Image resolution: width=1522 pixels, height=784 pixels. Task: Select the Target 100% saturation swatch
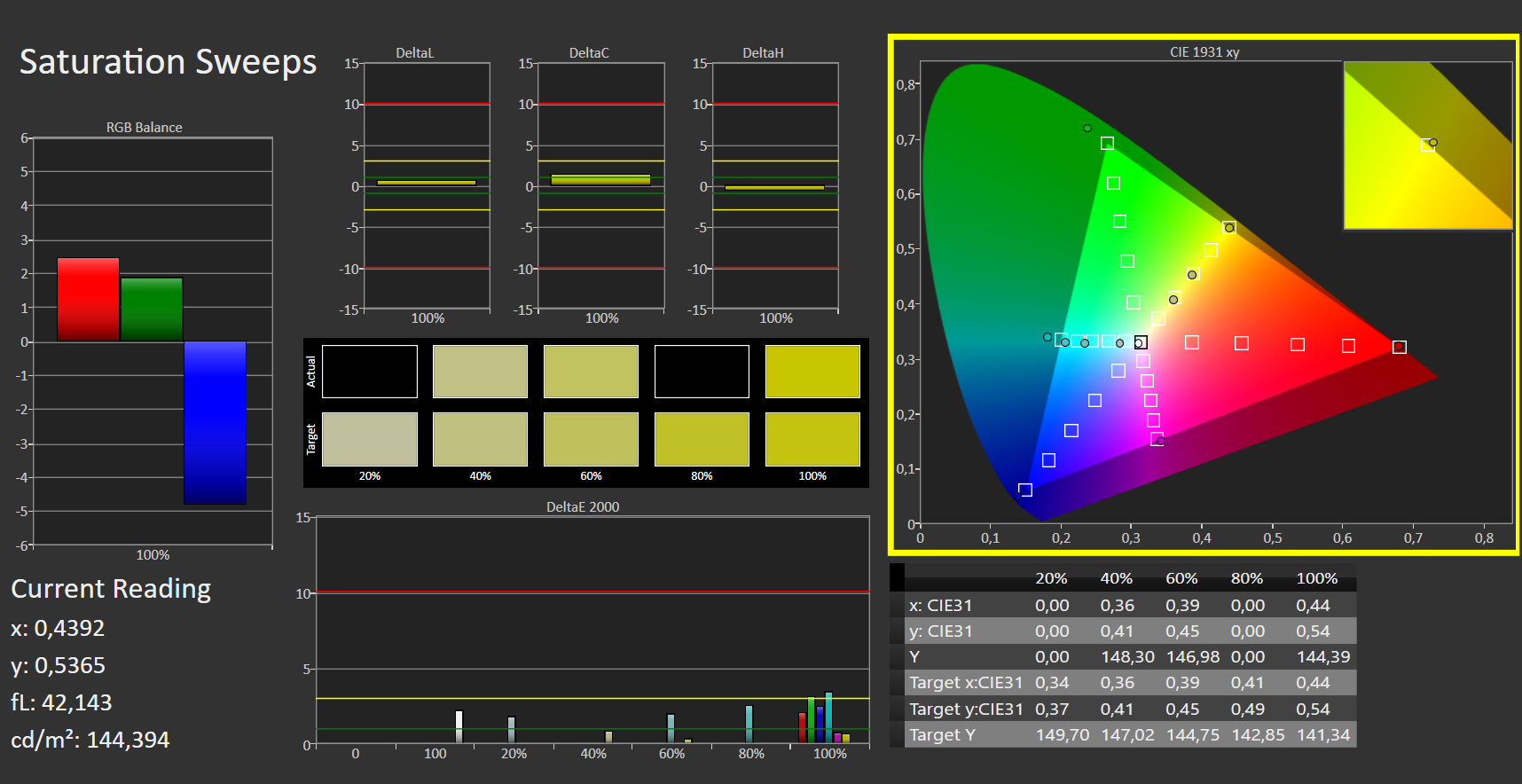[812, 439]
